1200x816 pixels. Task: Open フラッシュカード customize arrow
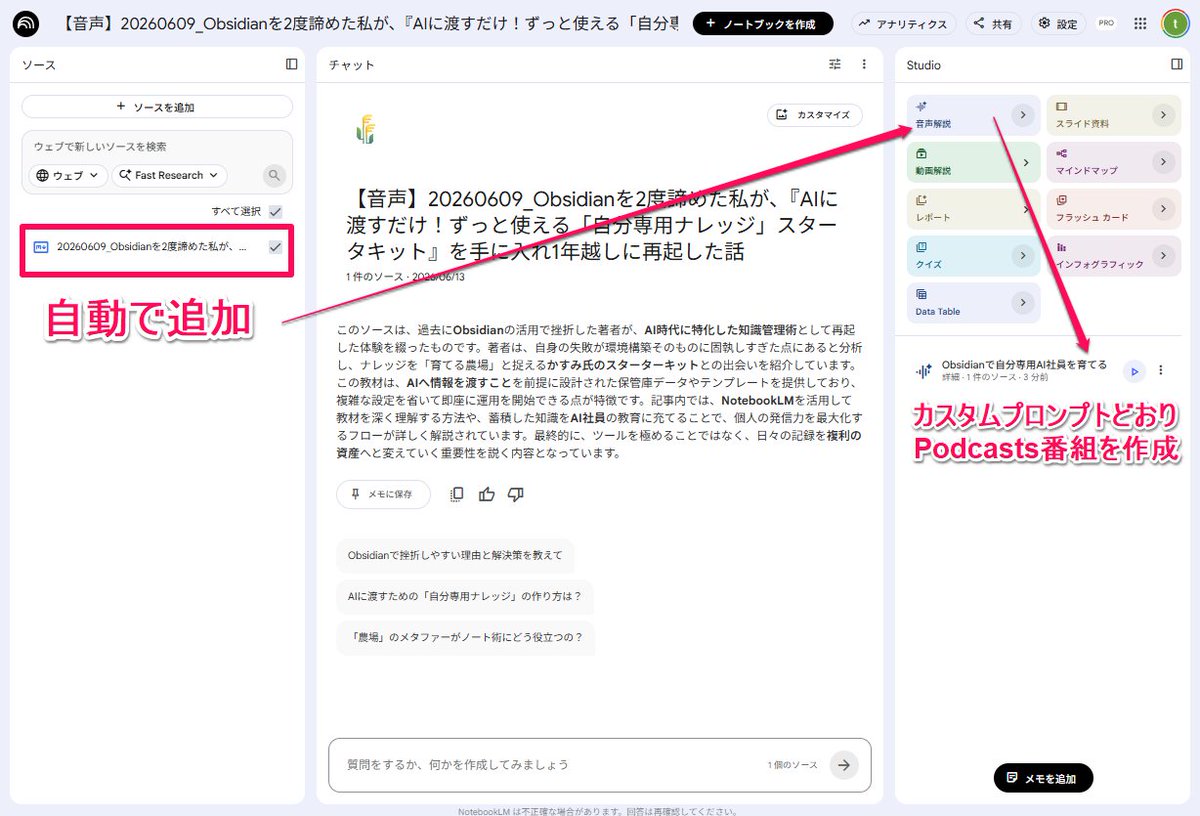(1162, 209)
